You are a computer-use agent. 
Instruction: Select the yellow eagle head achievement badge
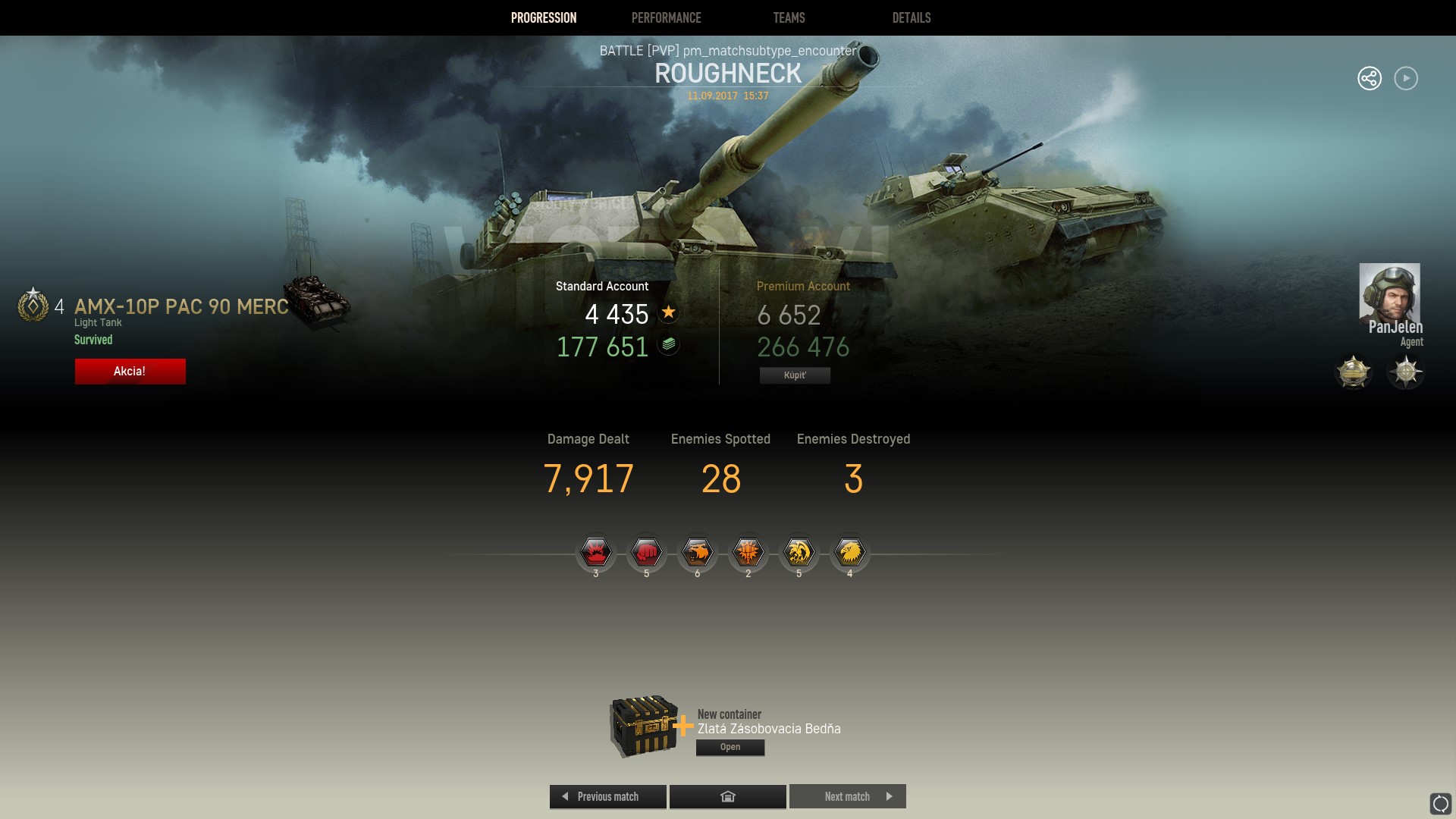pos(849,552)
